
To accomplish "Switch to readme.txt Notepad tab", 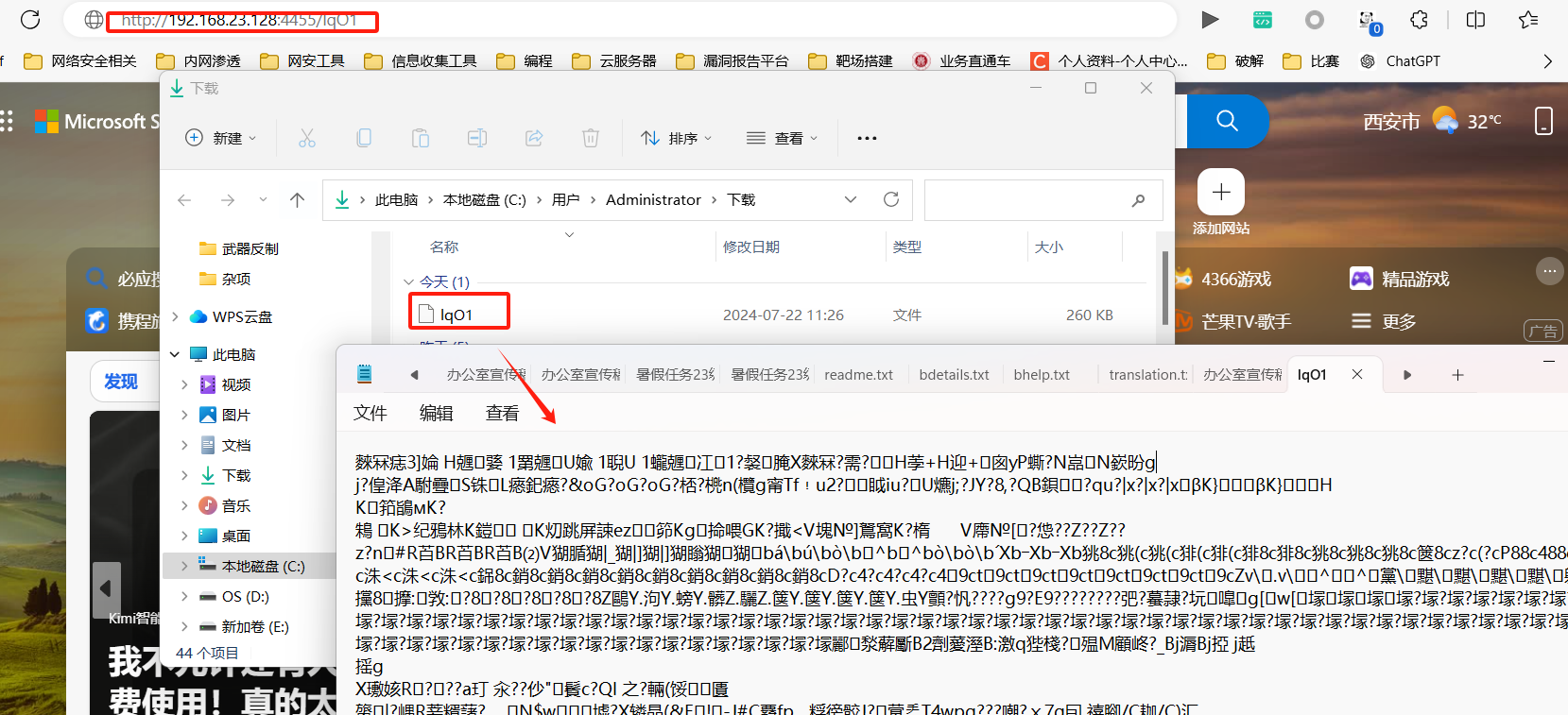I will [858, 375].
